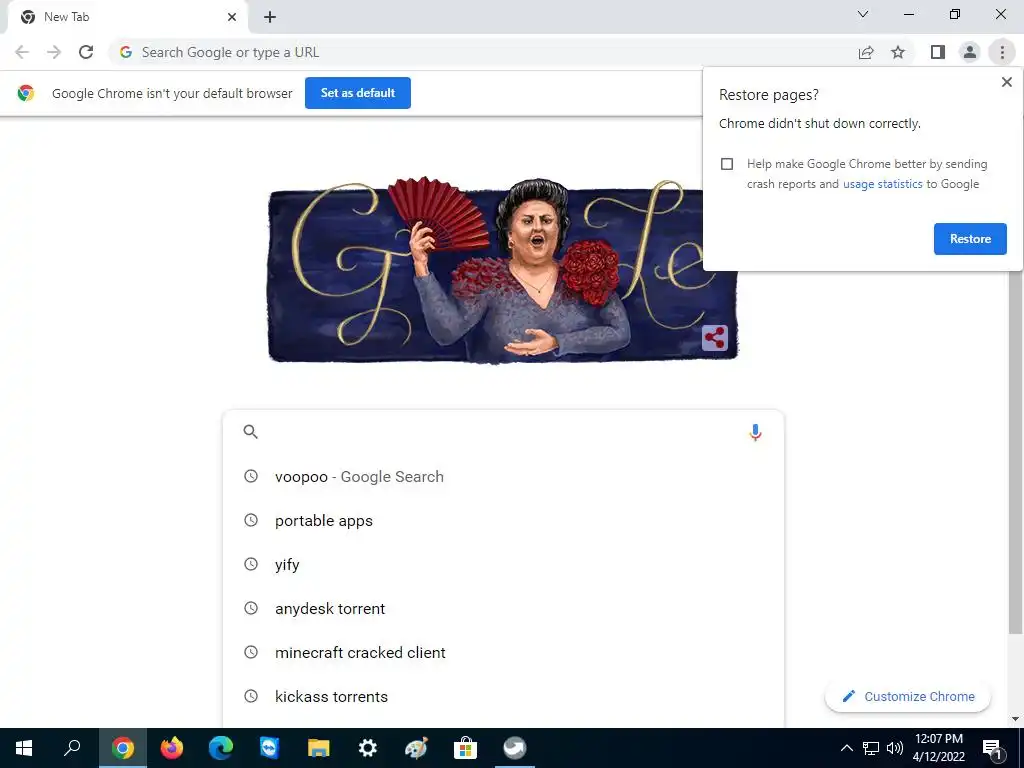The height and width of the screenshot is (768, 1024).
Task: Select the portable apps suggestion
Action: (503, 520)
